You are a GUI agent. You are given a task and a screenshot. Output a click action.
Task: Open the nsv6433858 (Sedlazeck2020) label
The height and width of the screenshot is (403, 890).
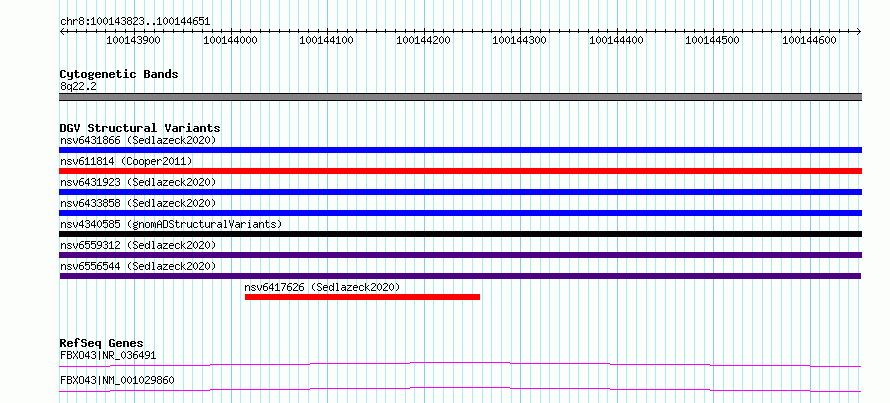(138, 203)
